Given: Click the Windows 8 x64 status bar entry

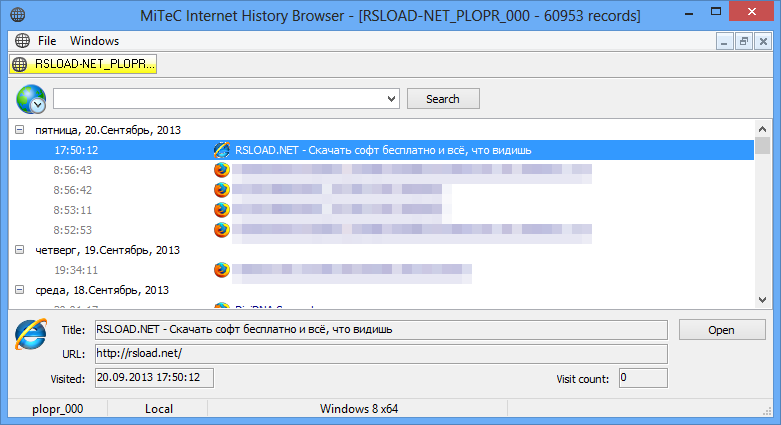Looking at the screenshot, I should (359, 409).
